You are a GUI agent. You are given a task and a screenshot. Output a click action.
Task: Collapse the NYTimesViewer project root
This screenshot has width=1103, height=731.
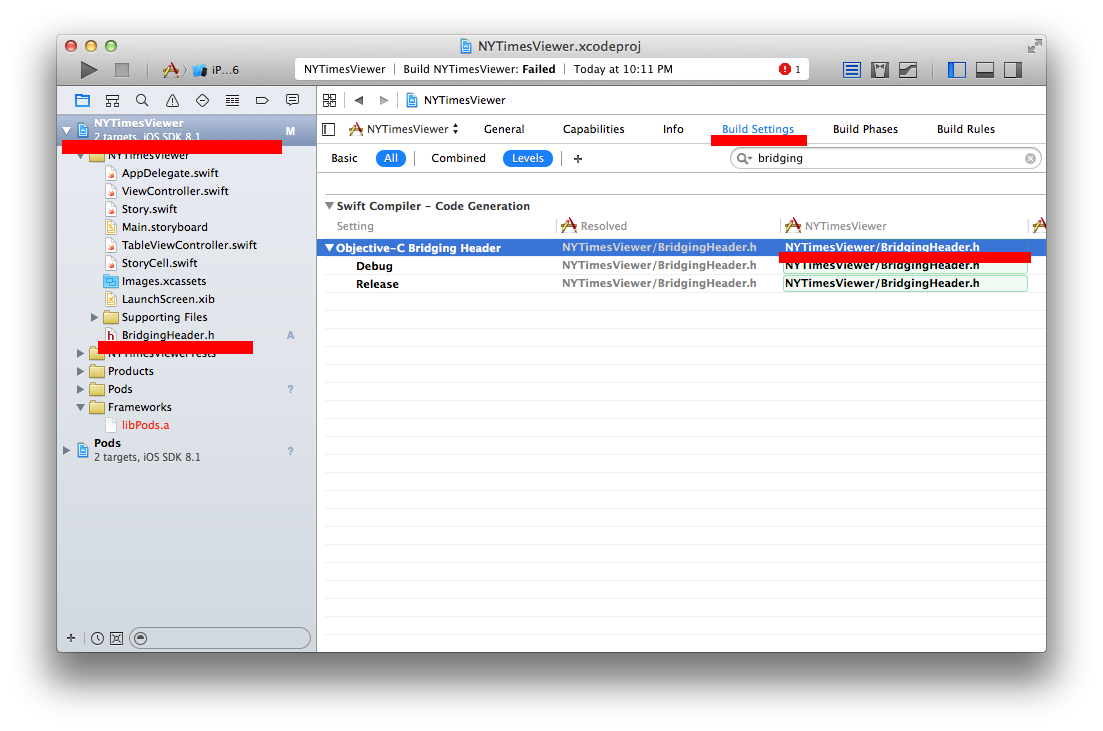tap(67, 130)
